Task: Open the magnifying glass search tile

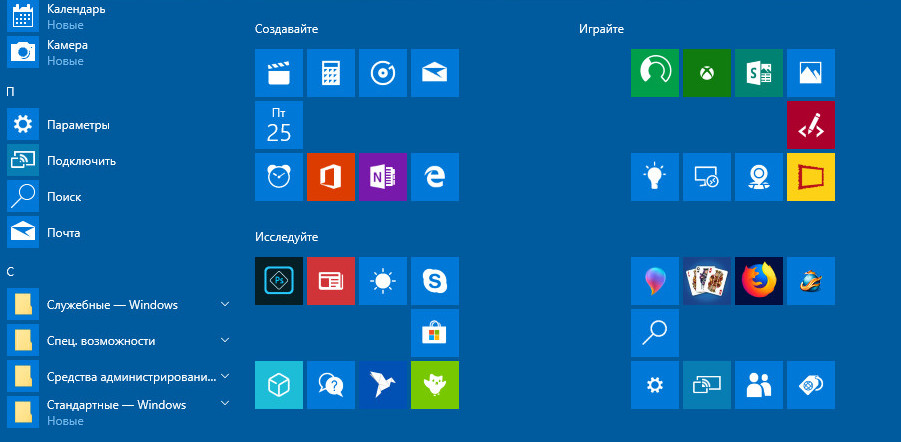Action: 654,333
